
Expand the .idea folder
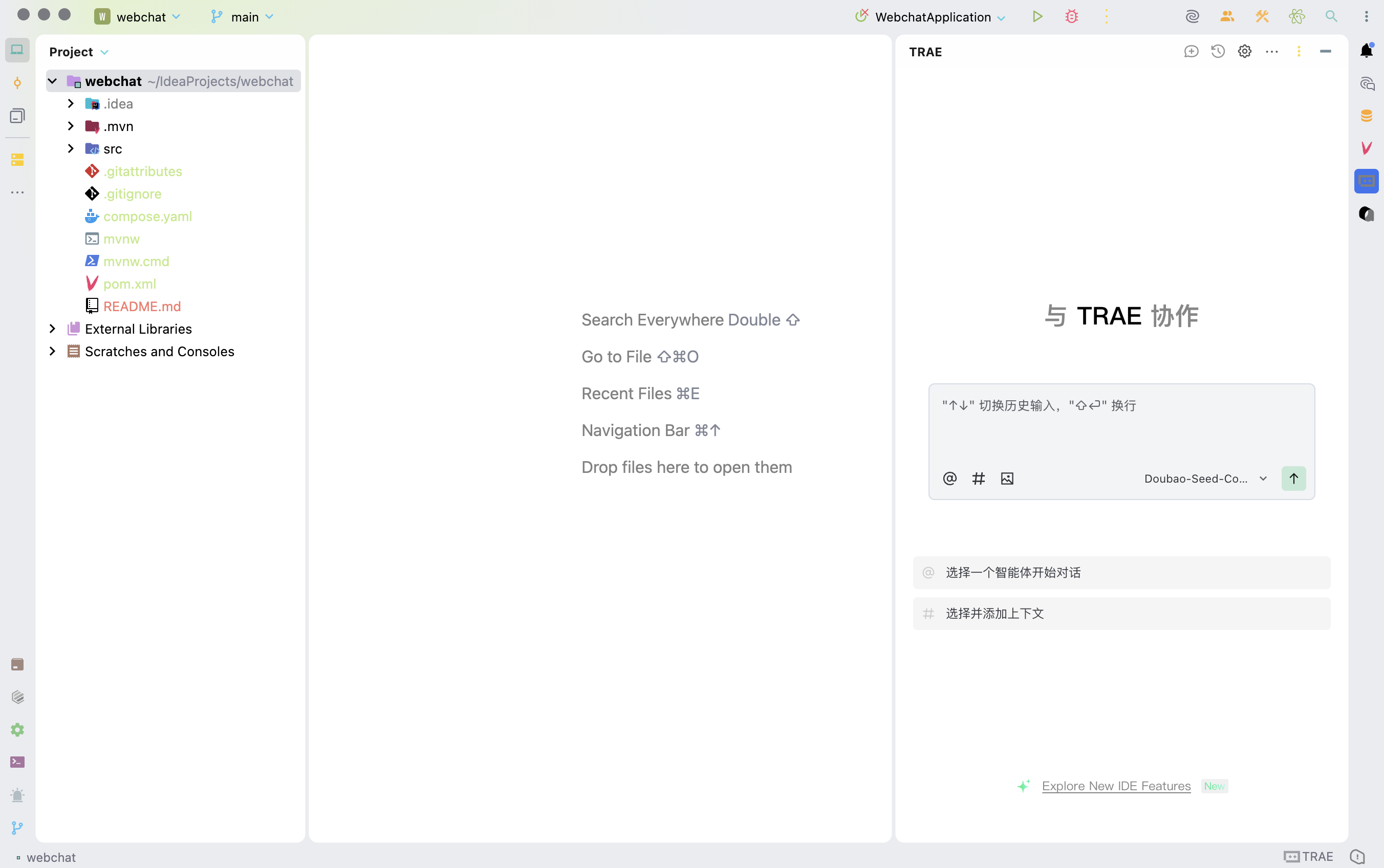71,103
